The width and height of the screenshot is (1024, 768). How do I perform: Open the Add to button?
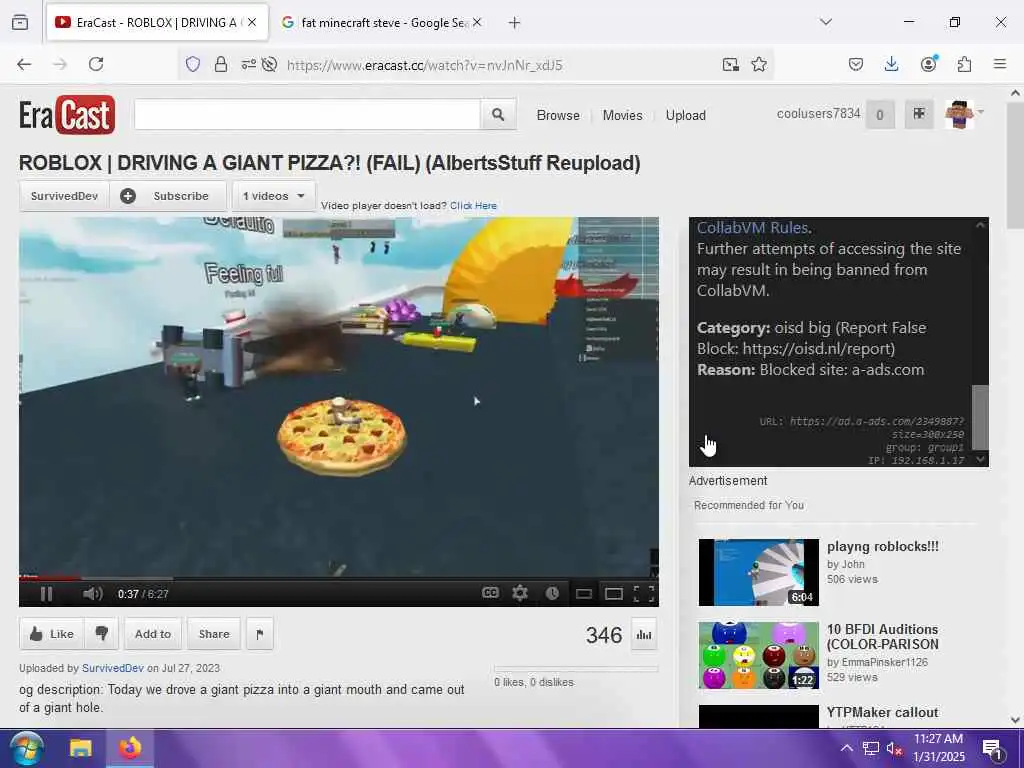click(153, 634)
